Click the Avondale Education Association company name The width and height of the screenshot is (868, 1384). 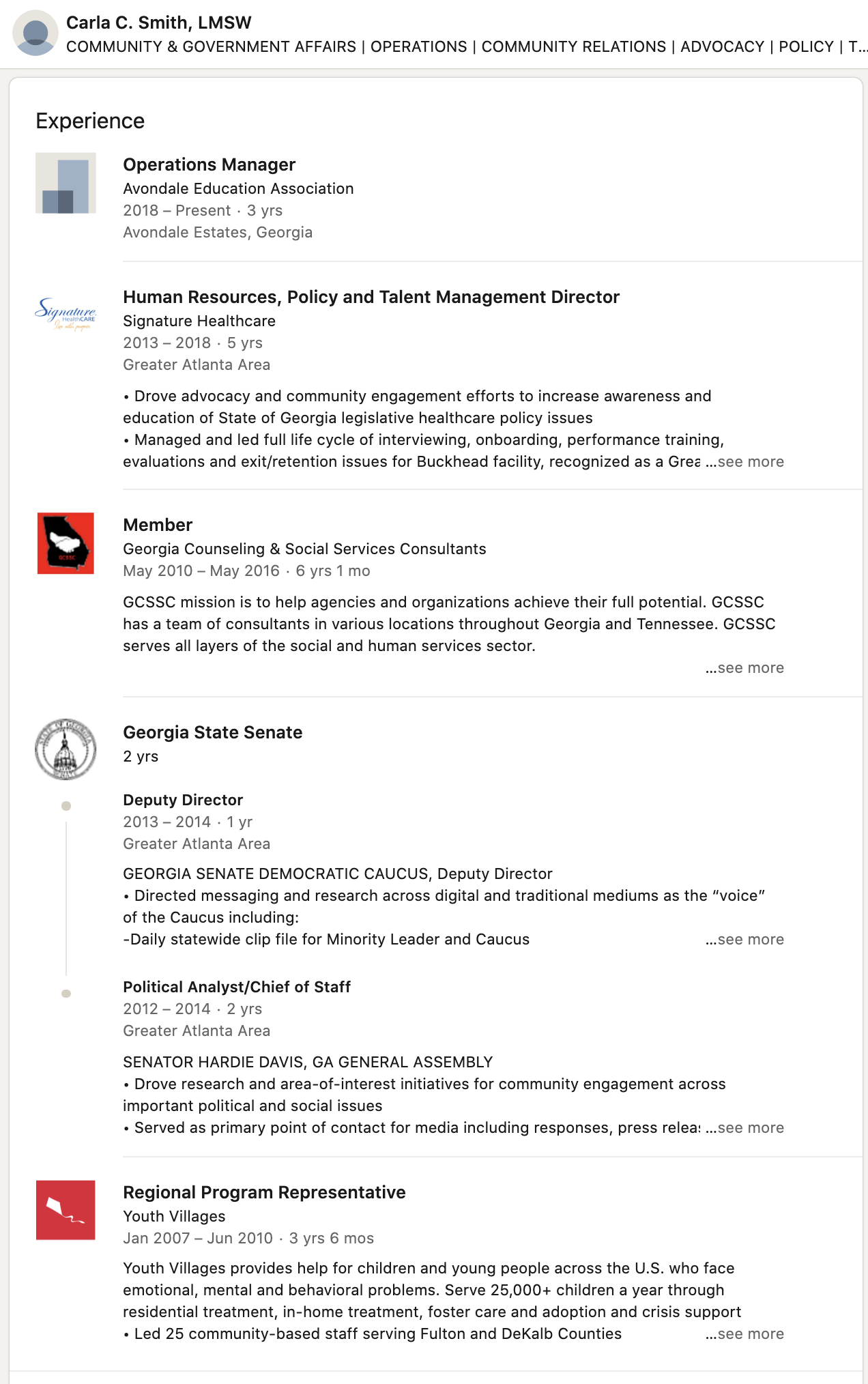point(238,188)
